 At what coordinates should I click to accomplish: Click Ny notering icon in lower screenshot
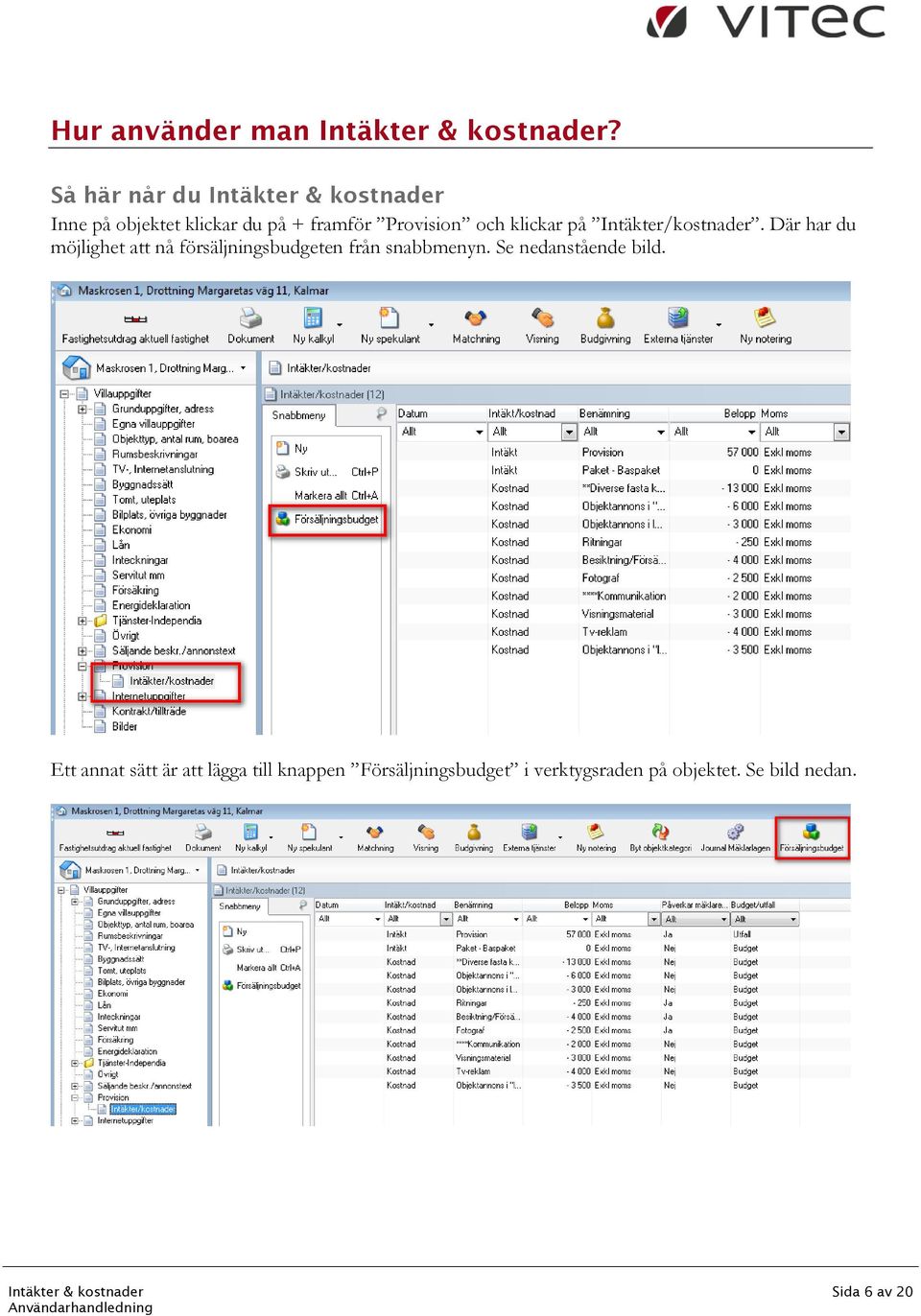click(x=596, y=832)
